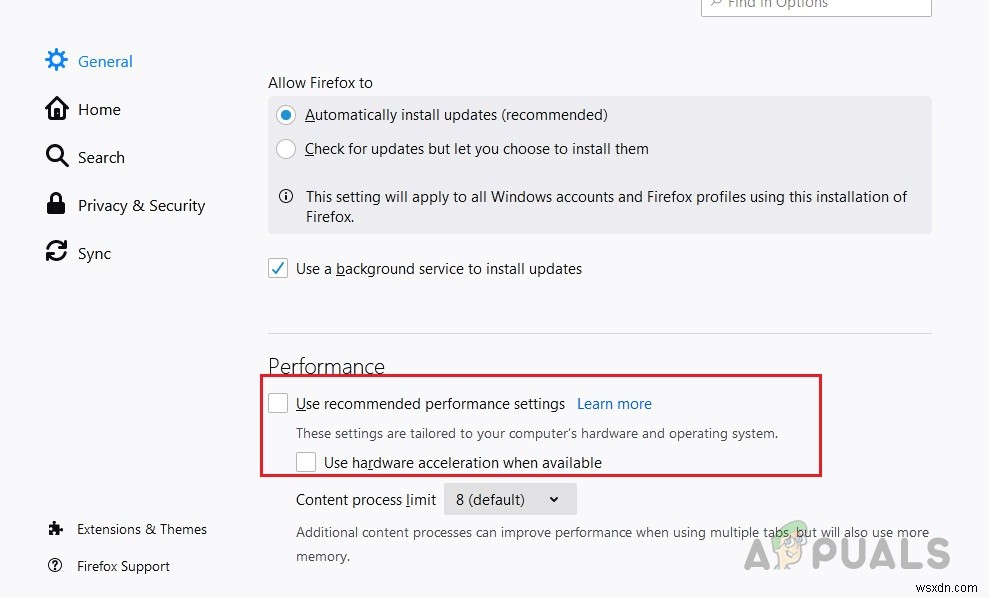Go to the Privacy & Security section
Screen dimensions: 989x598
click(x=140, y=204)
